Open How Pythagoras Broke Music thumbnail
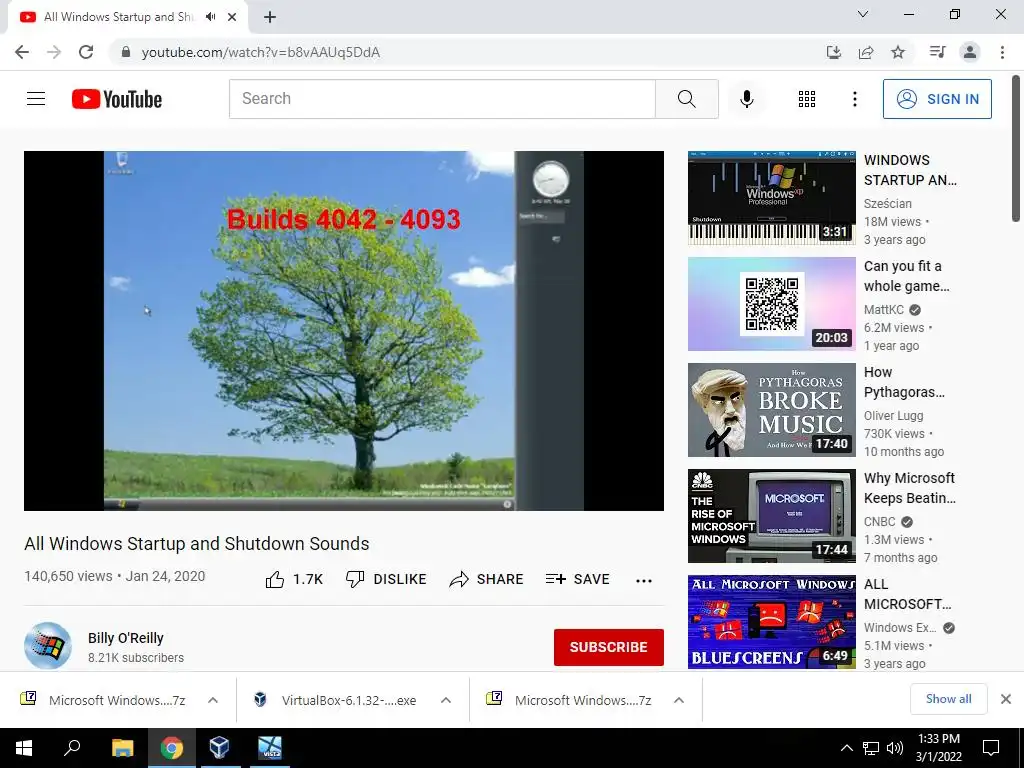1024x768 pixels. [771, 409]
